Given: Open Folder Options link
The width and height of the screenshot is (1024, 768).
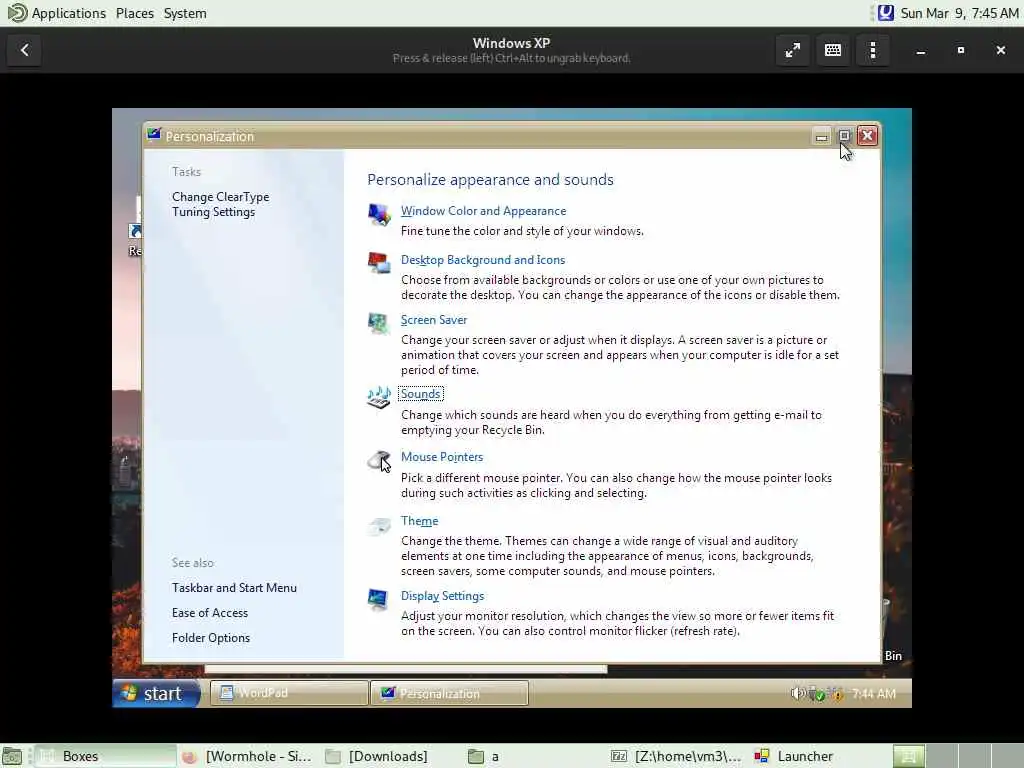Looking at the screenshot, I should [210, 638].
